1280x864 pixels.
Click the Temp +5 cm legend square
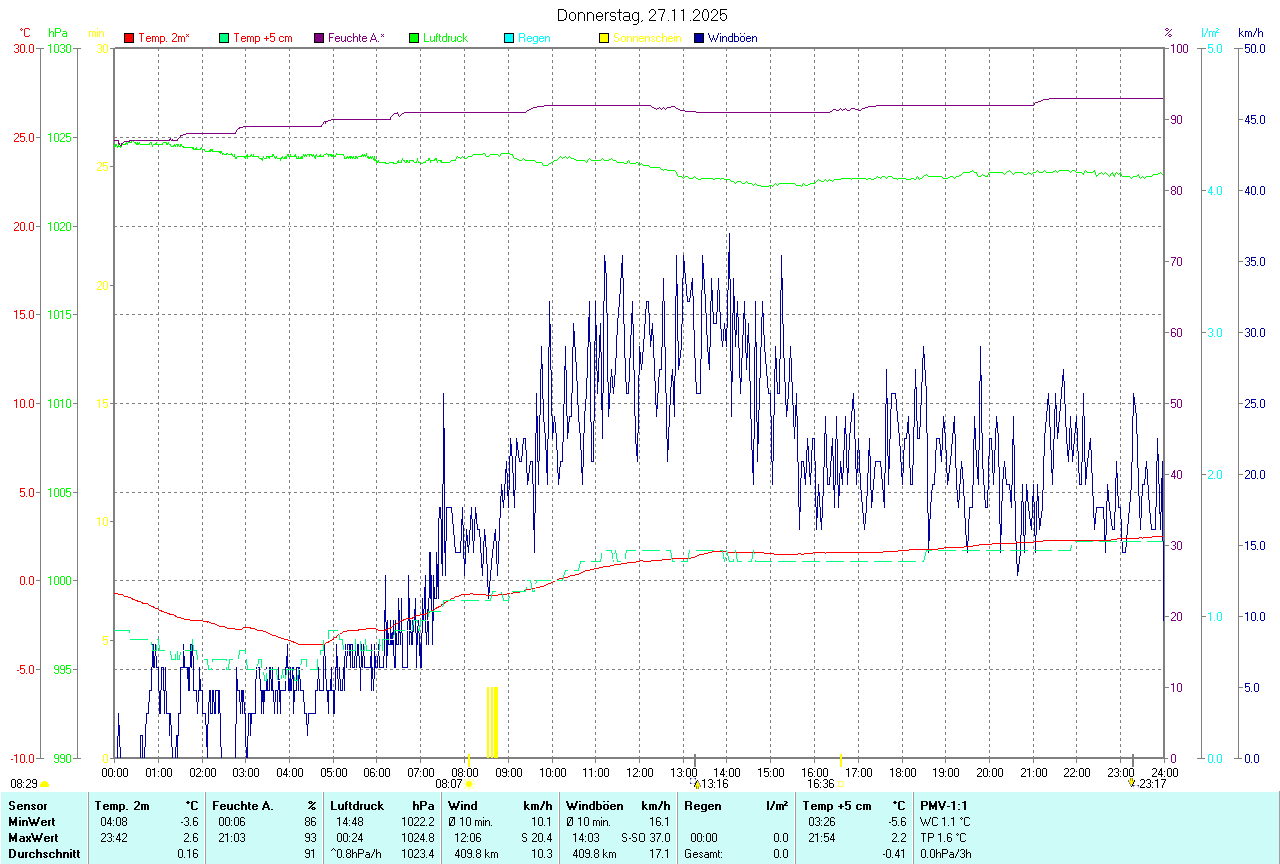tap(224, 38)
